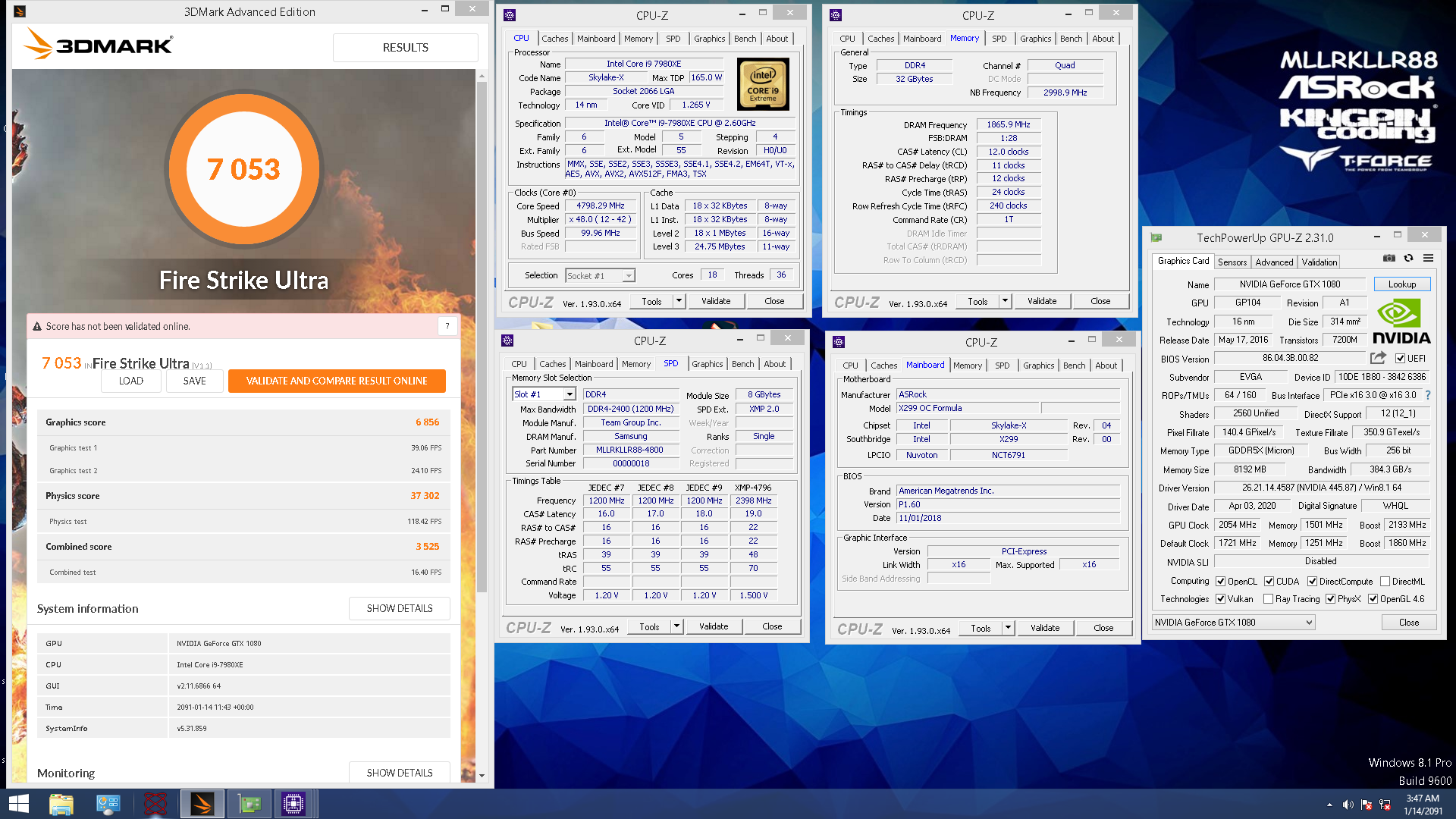Expand Tools arrow in CPU-Z CPU window
This screenshot has height=819, width=1456.
[x=679, y=301]
